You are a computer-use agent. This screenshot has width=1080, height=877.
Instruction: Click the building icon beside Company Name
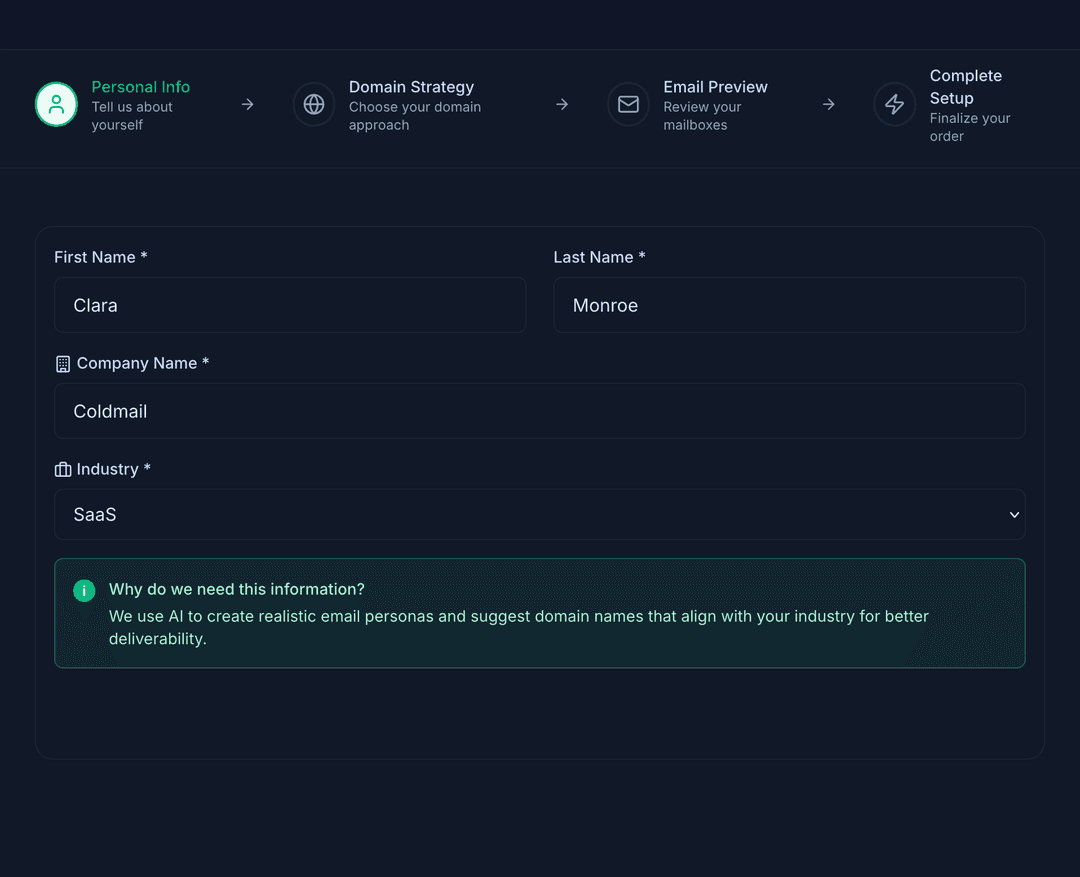point(62,363)
